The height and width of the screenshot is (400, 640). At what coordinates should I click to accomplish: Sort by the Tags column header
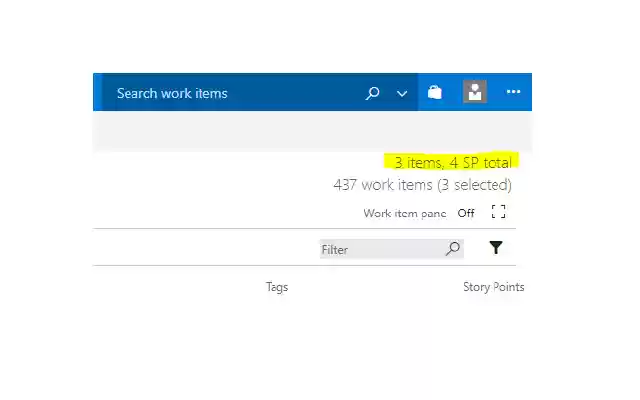click(x=277, y=287)
